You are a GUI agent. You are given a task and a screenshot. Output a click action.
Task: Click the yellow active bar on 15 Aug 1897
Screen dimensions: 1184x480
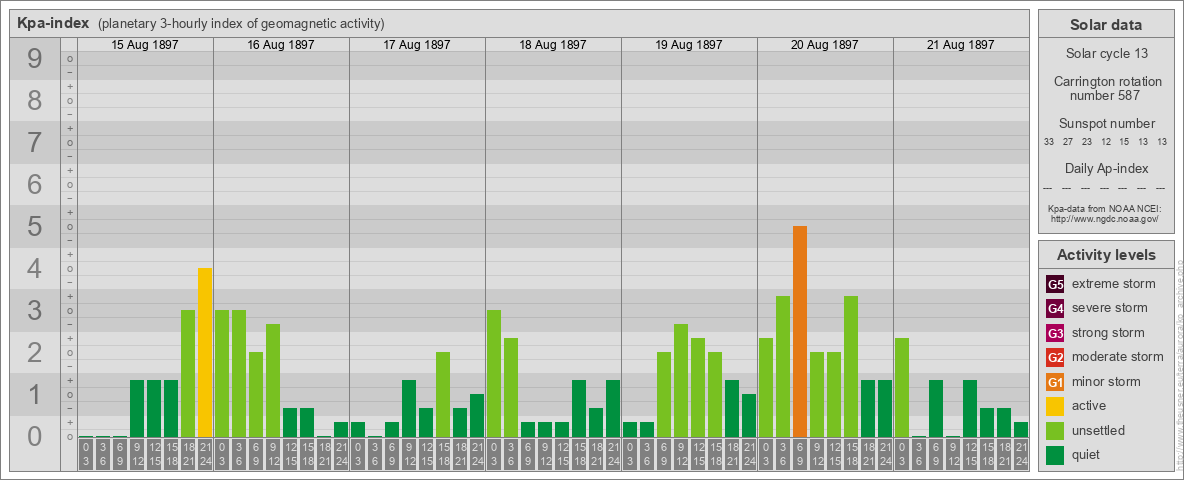205,352
